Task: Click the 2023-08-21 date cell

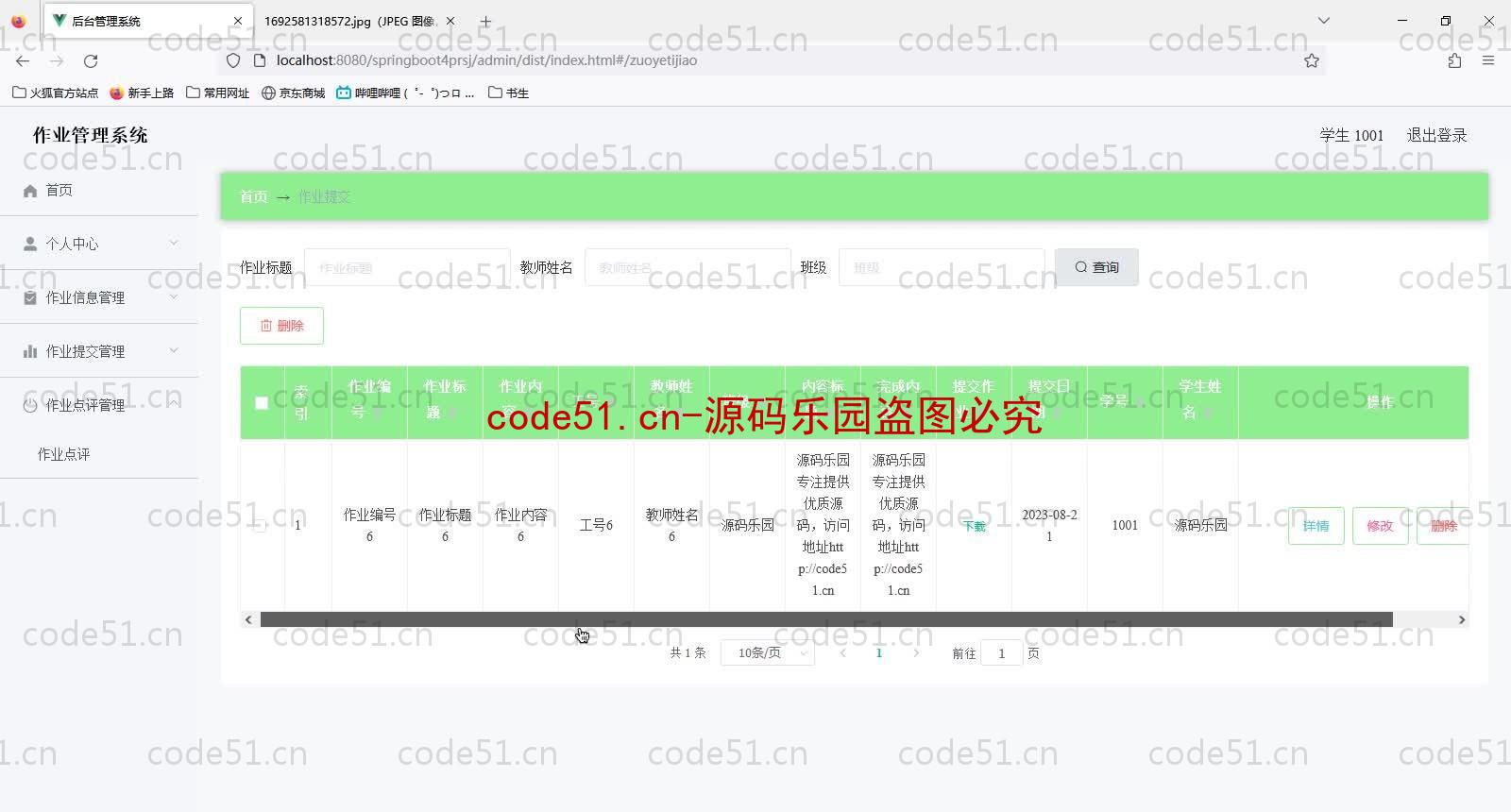Action: (1049, 525)
